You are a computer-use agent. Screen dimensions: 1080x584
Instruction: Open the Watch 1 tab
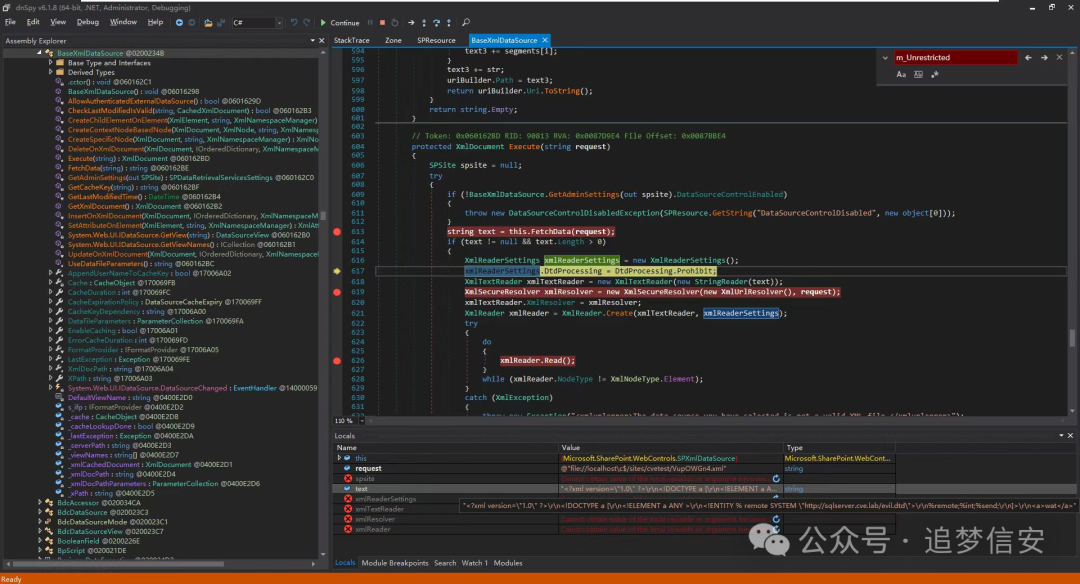pyautogui.click(x=475, y=563)
